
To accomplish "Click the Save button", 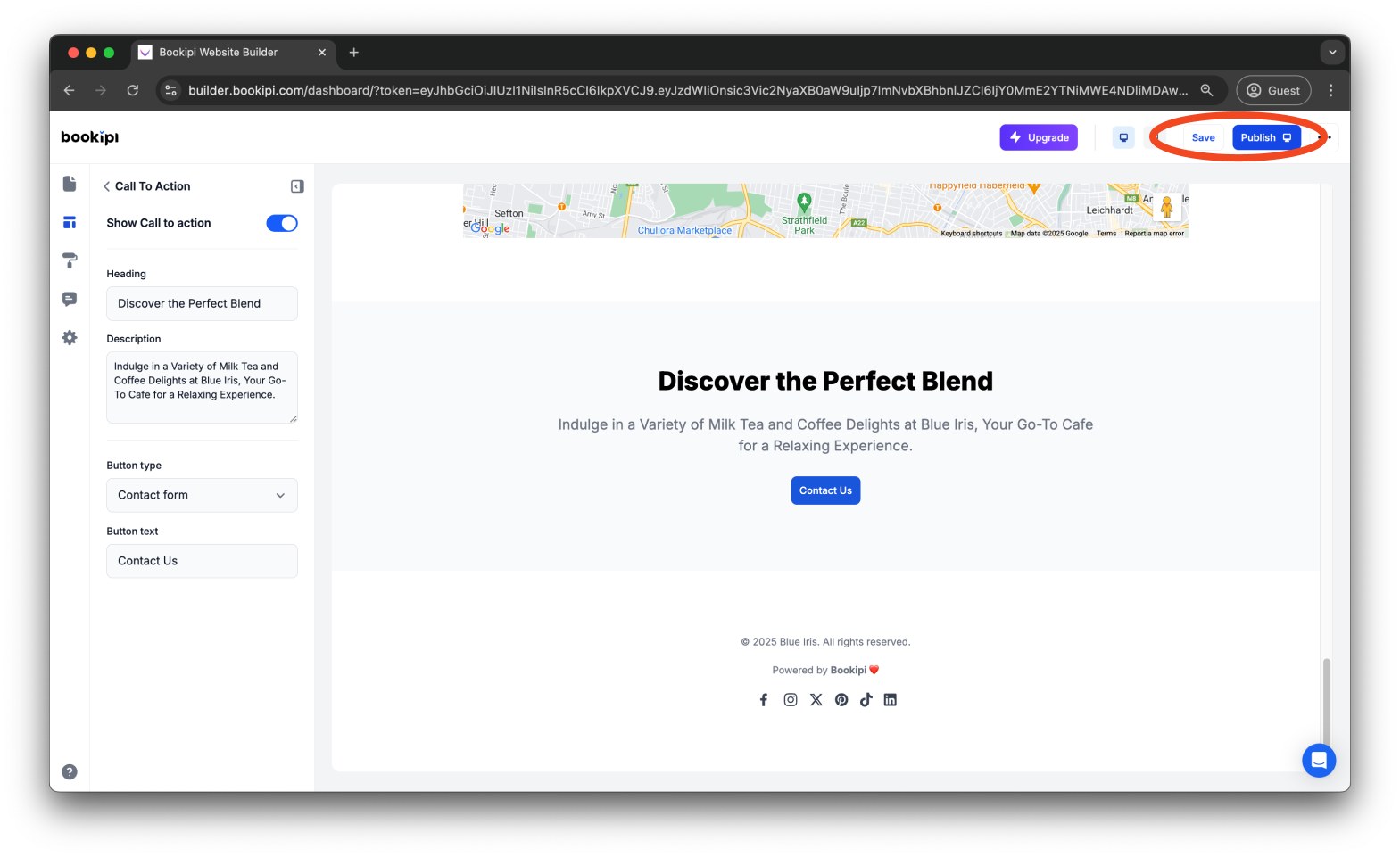I will click(1203, 137).
